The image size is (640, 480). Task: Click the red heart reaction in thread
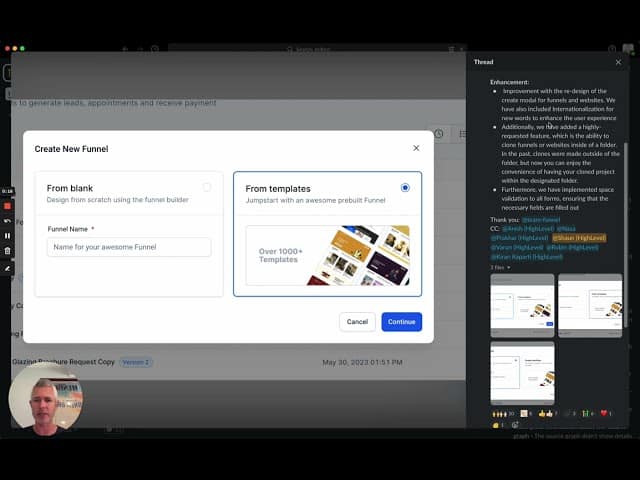coord(605,412)
